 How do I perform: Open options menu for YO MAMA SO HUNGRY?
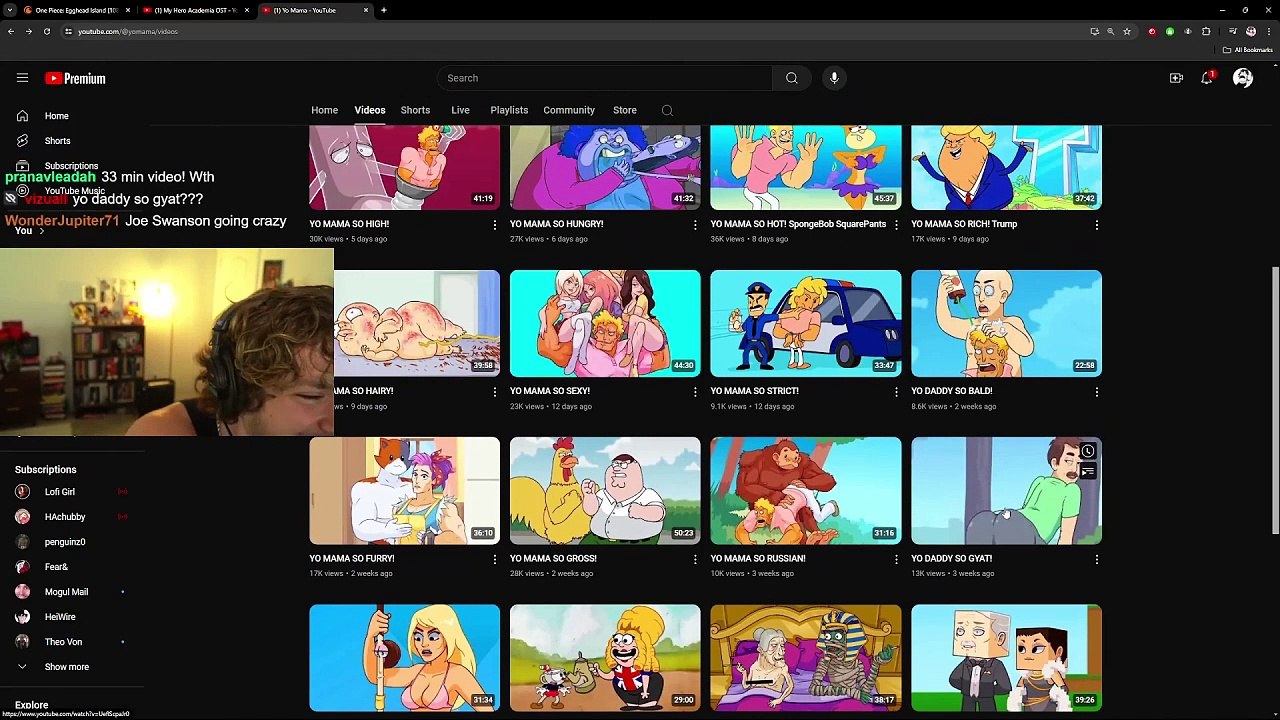pos(695,225)
